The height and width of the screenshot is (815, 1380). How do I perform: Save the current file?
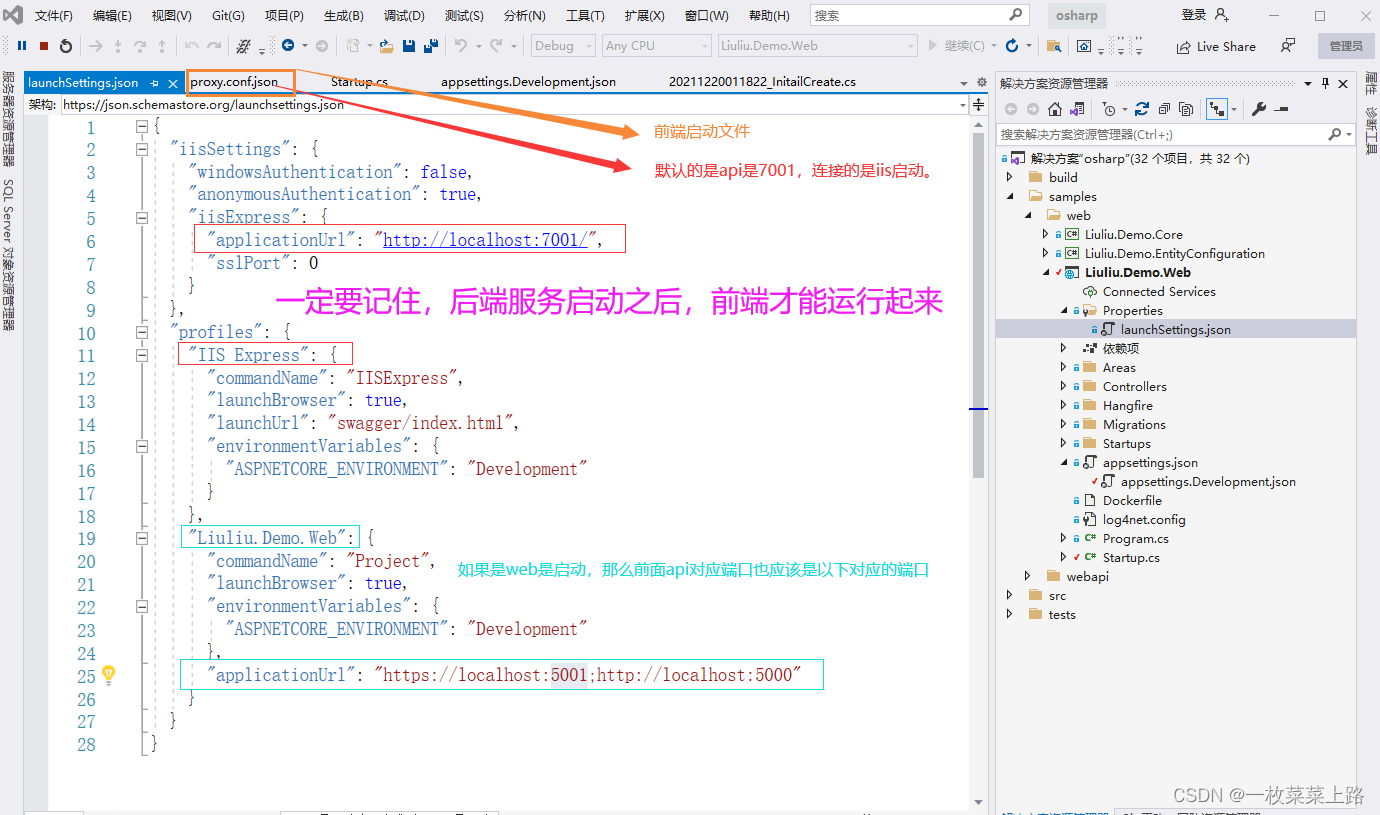click(409, 46)
